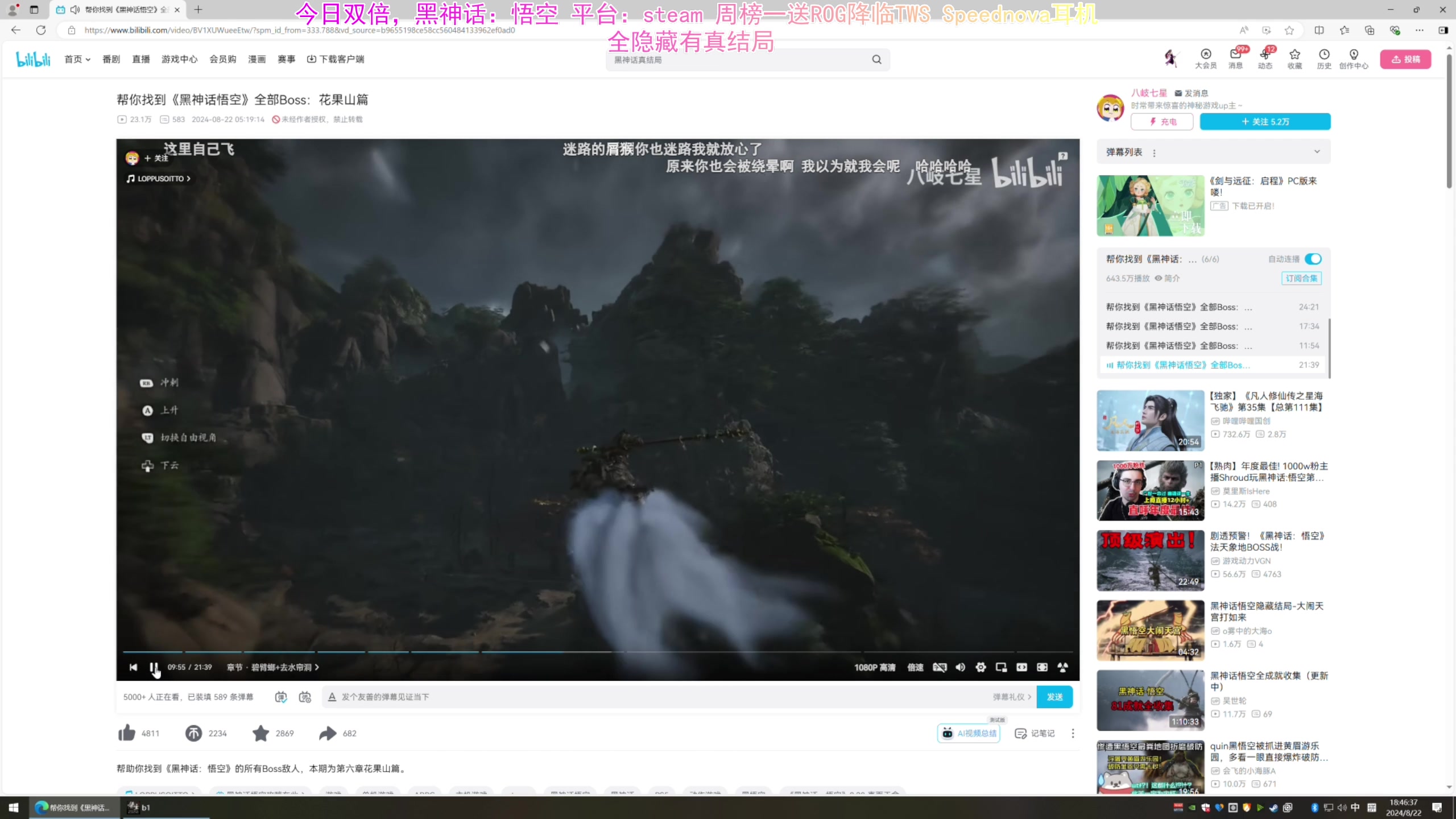The width and height of the screenshot is (1456, 819).
Task: Open 黑神话悟空隐藏结局 video thumbnail
Action: [1150, 630]
